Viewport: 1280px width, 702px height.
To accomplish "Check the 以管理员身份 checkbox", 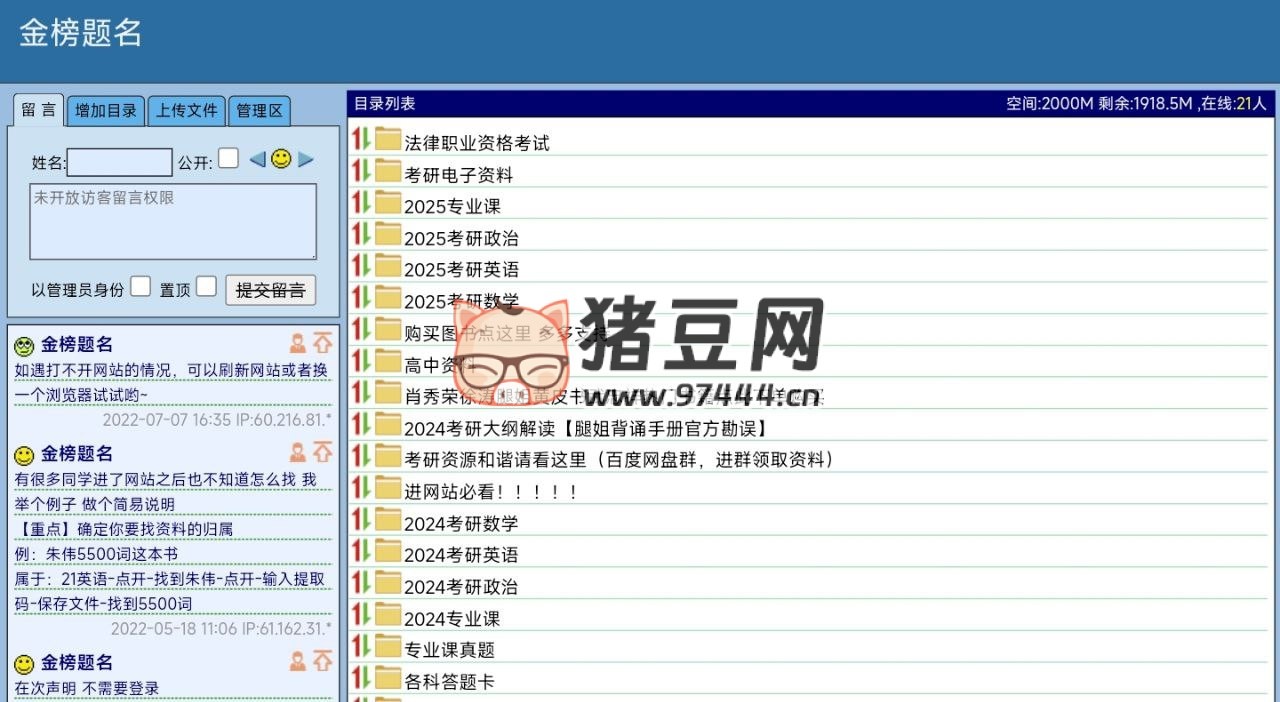I will (140, 285).
